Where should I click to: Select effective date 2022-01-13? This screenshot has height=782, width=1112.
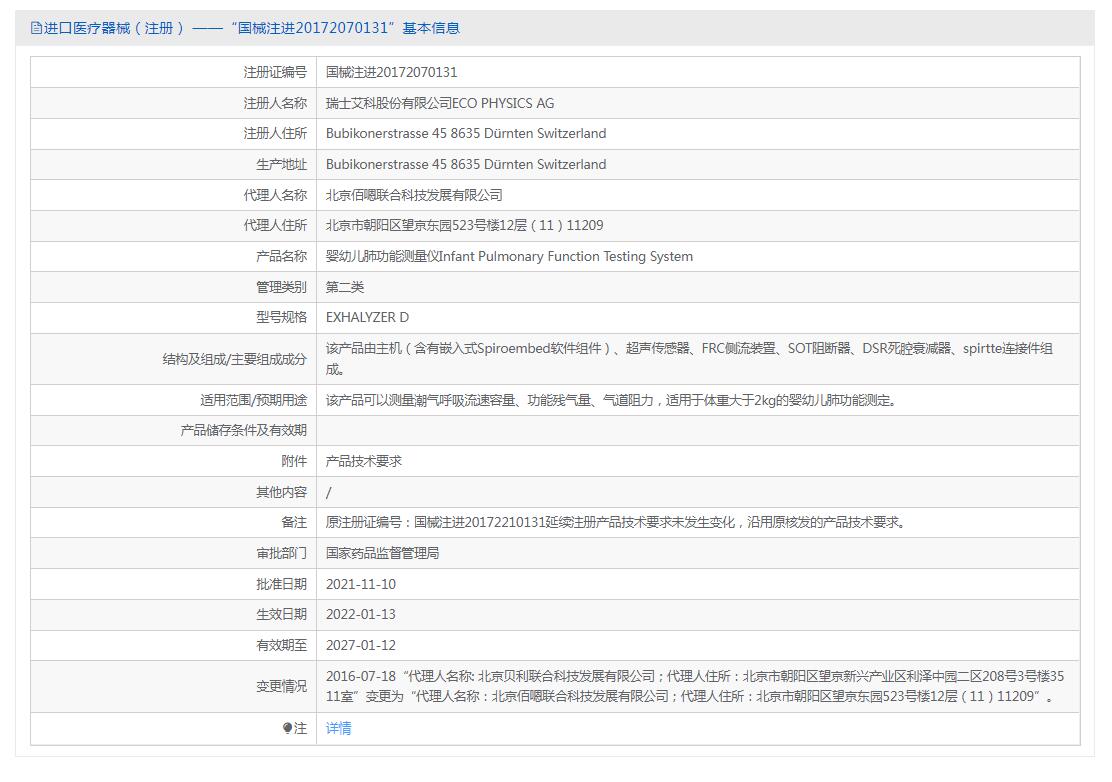point(361,615)
